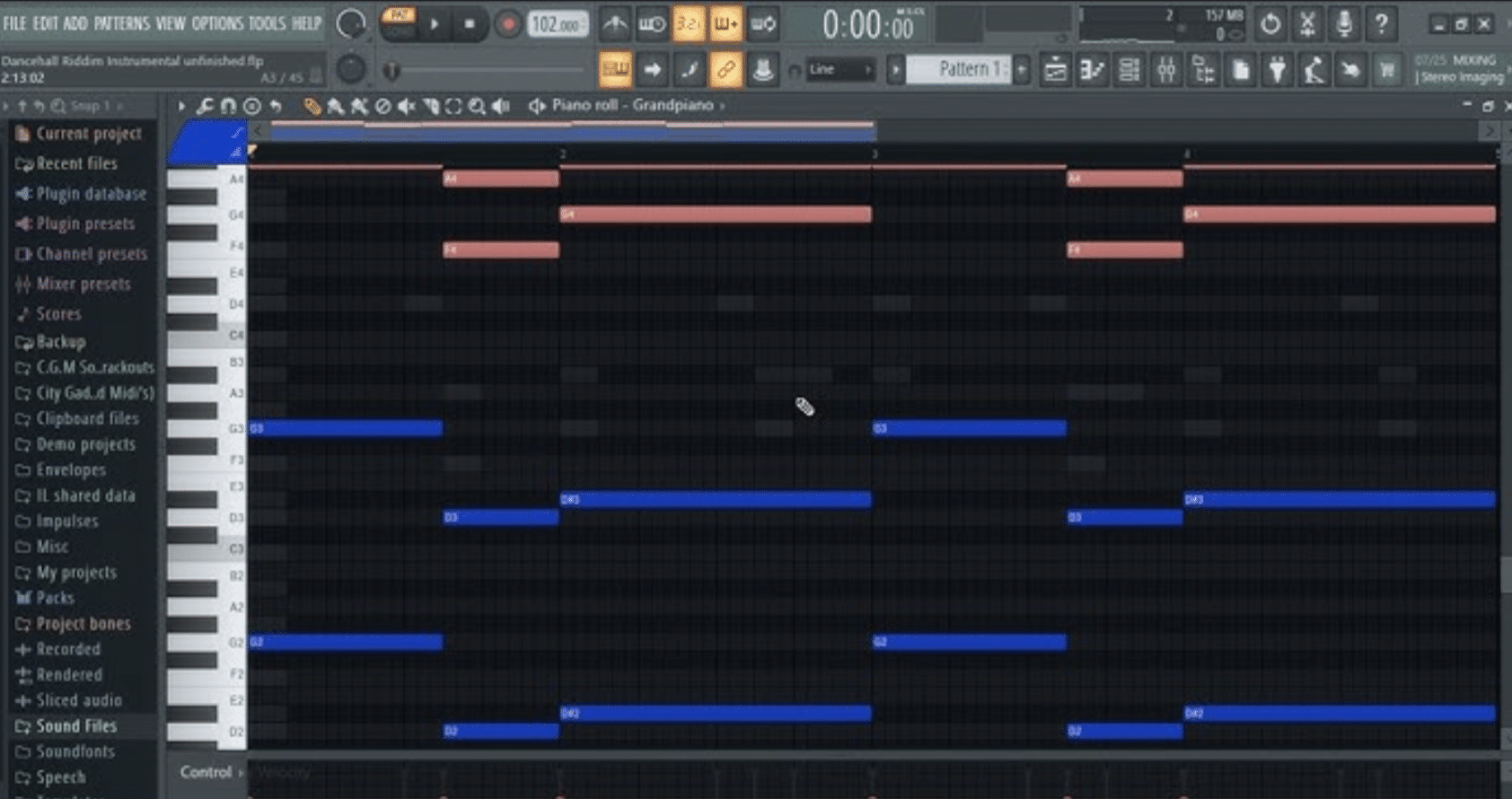Open the Playlist view icon
The image size is (1512, 799).
point(1055,69)
